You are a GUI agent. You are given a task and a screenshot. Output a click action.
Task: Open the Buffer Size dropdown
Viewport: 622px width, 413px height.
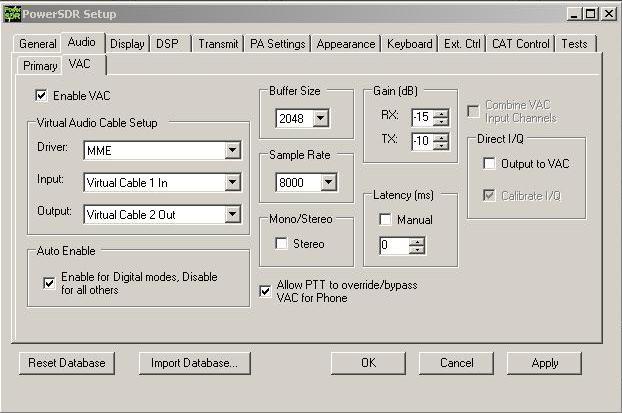point(320,120)
